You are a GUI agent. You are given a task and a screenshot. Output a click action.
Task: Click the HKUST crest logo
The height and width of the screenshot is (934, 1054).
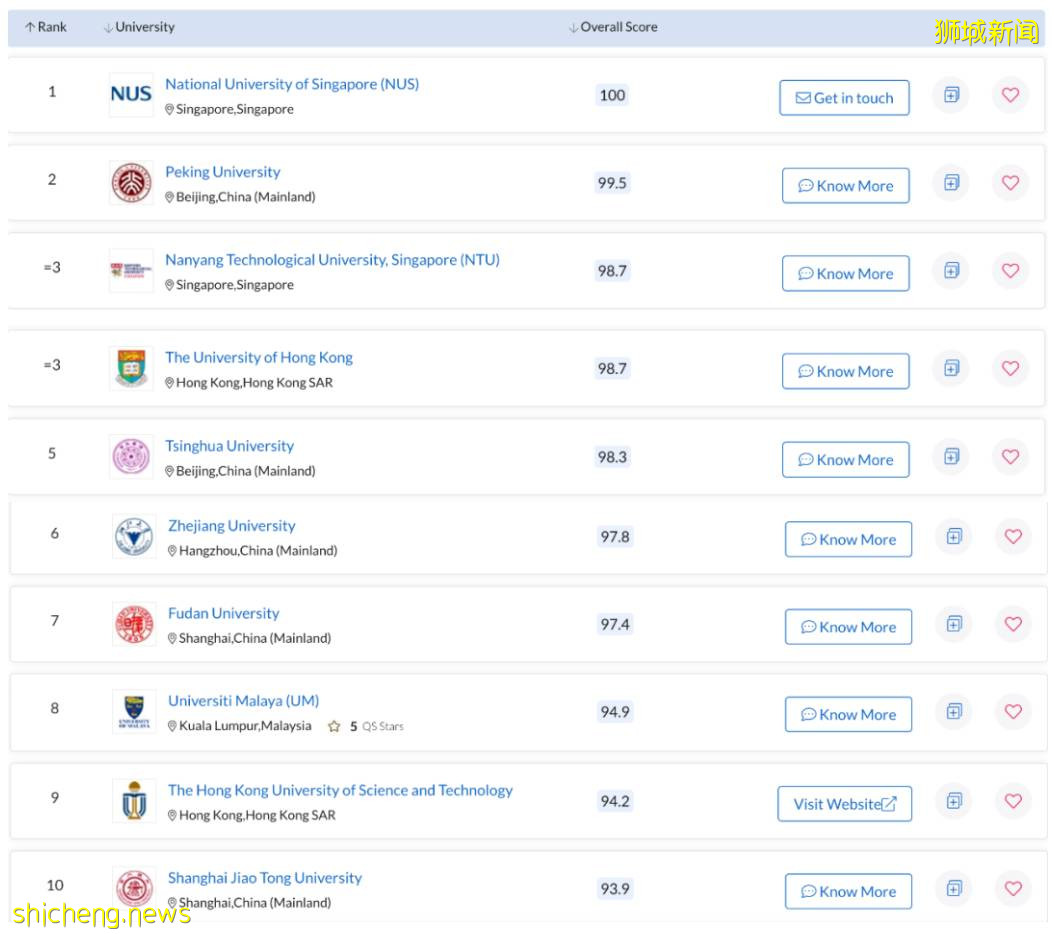click(x=133, y=801)
